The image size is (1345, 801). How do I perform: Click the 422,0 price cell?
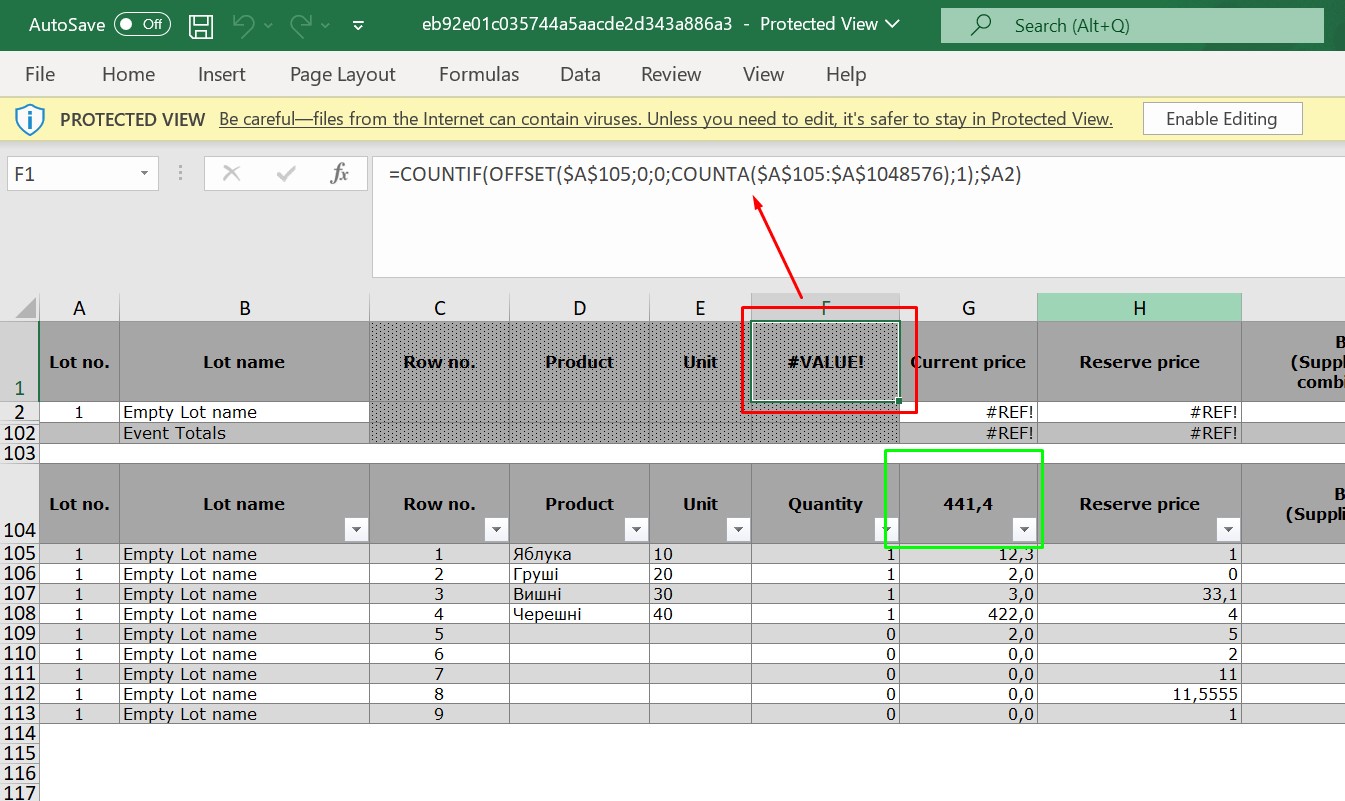point(968,614)
